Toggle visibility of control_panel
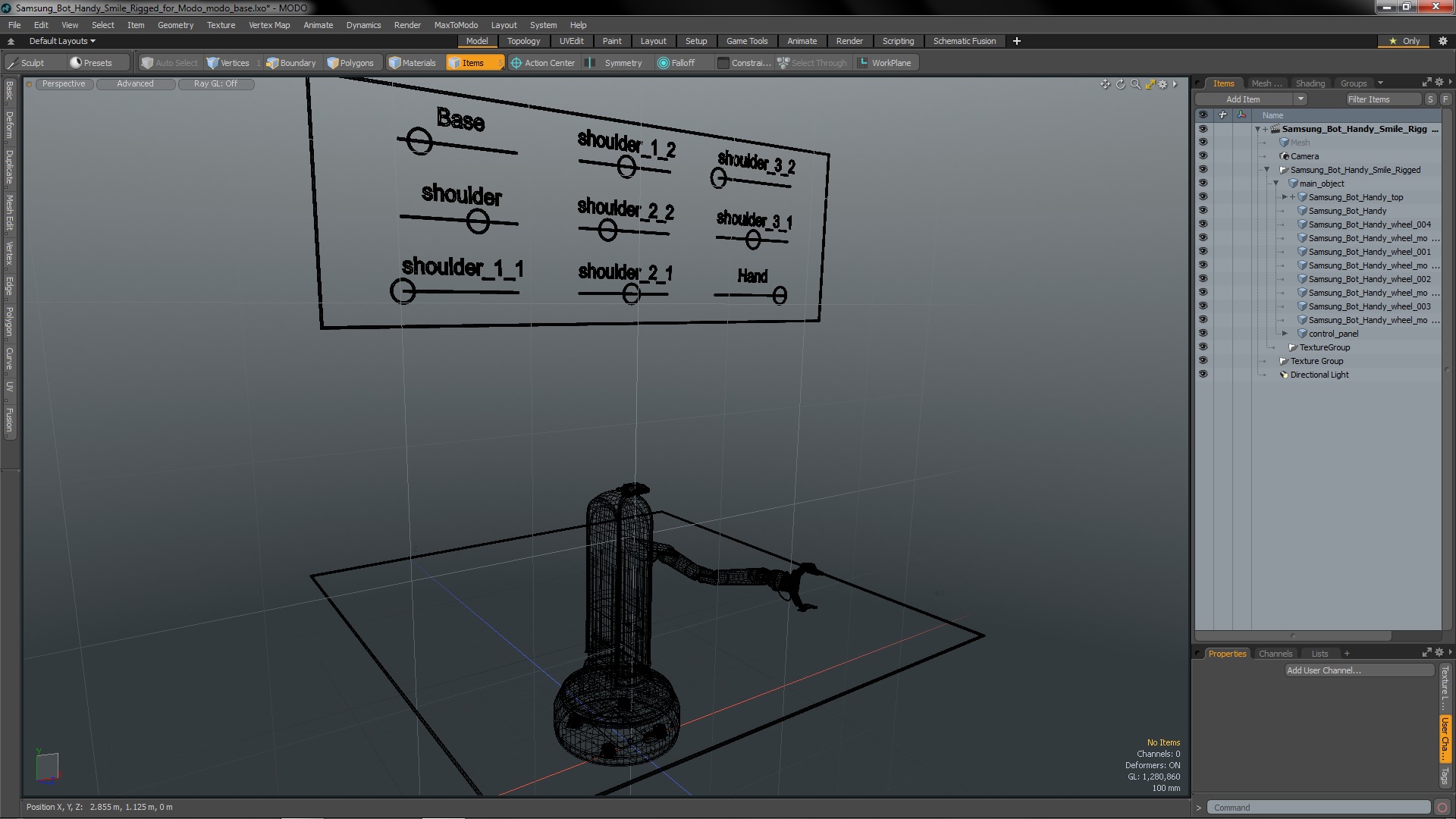The image size is (1456, 819). (1203, 334)
